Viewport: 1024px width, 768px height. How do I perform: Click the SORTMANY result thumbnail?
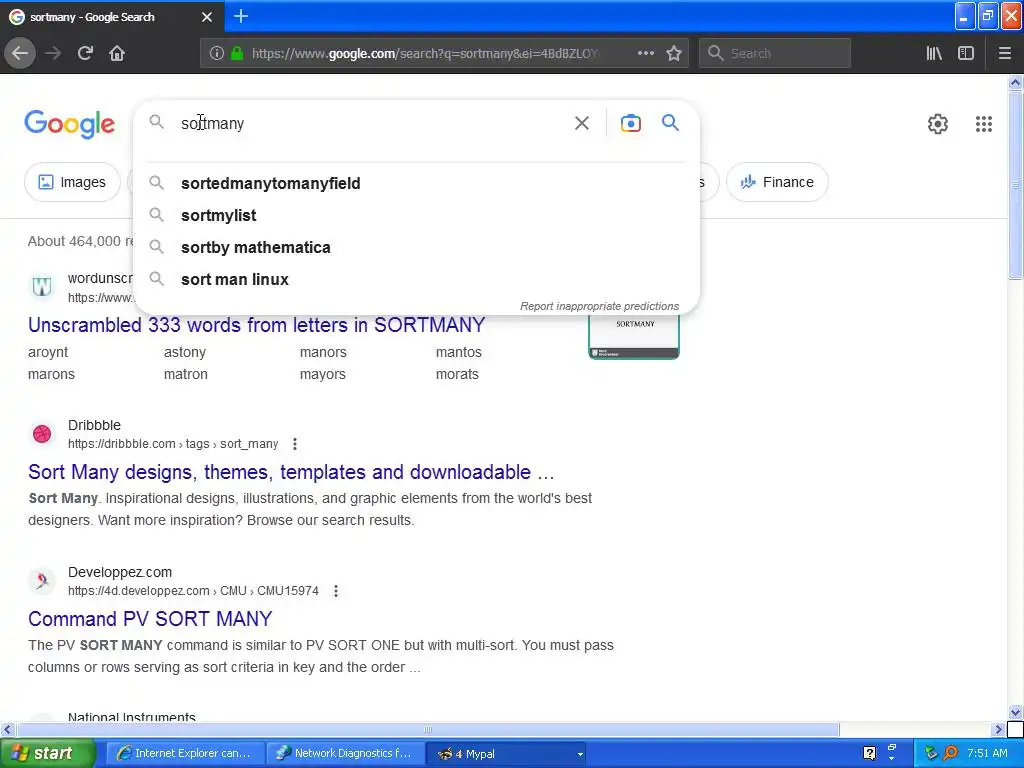(634, 336)
